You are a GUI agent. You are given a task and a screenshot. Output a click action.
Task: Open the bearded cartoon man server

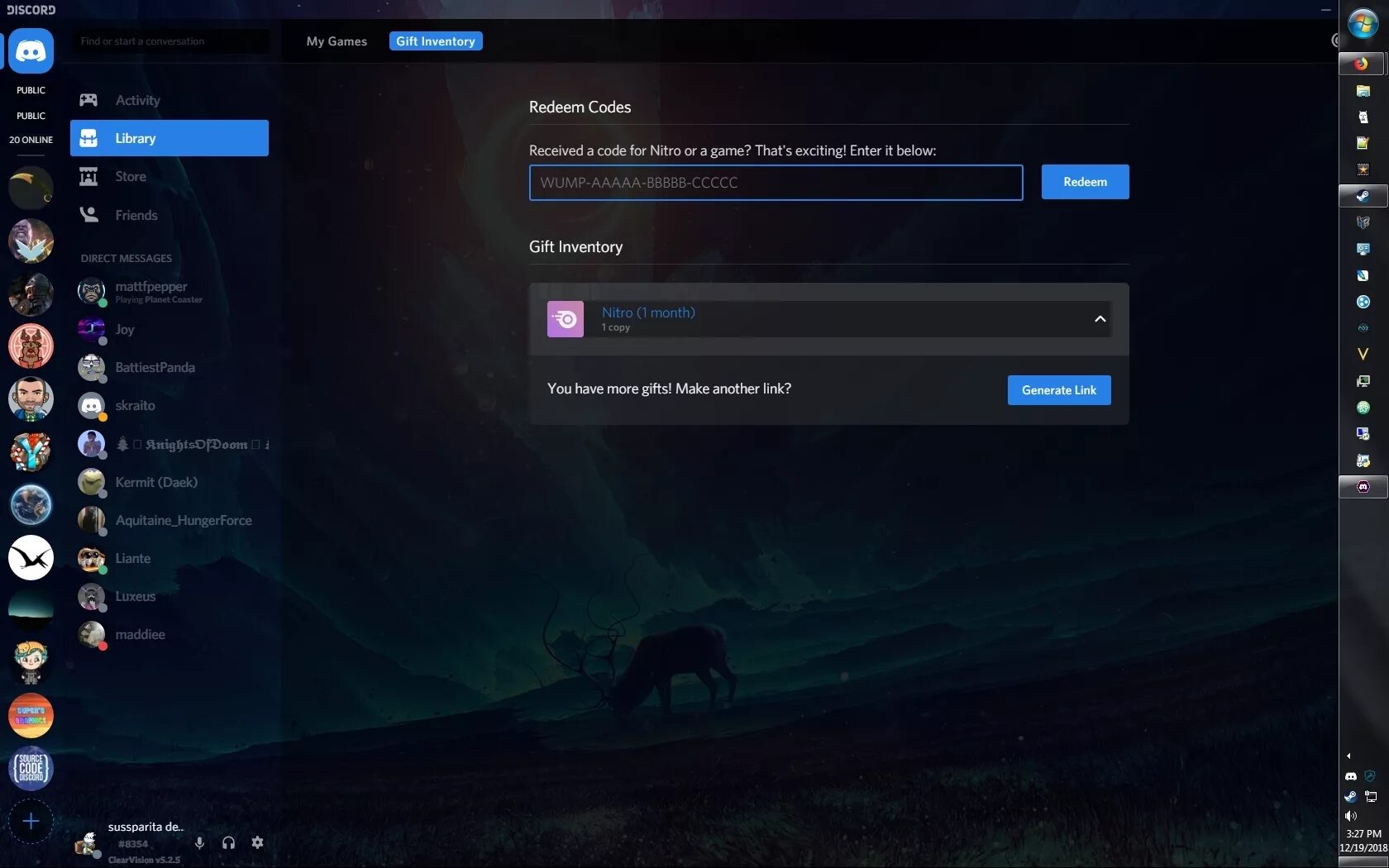[x=31, y=398]
